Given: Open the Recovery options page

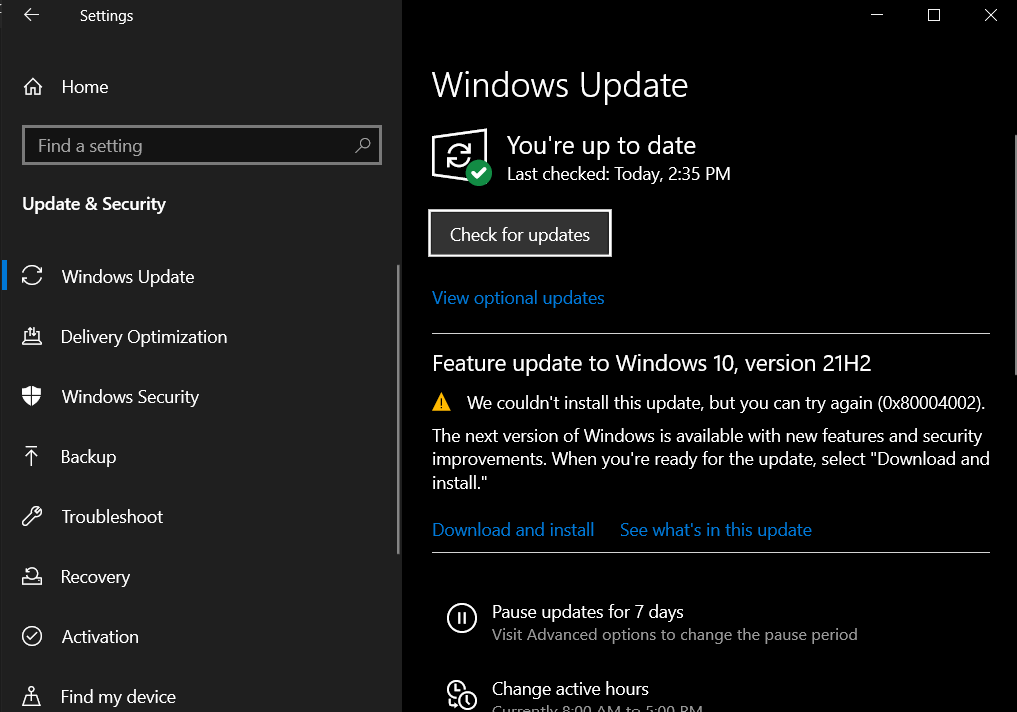Looking at the screenshot, I should 95,577.
